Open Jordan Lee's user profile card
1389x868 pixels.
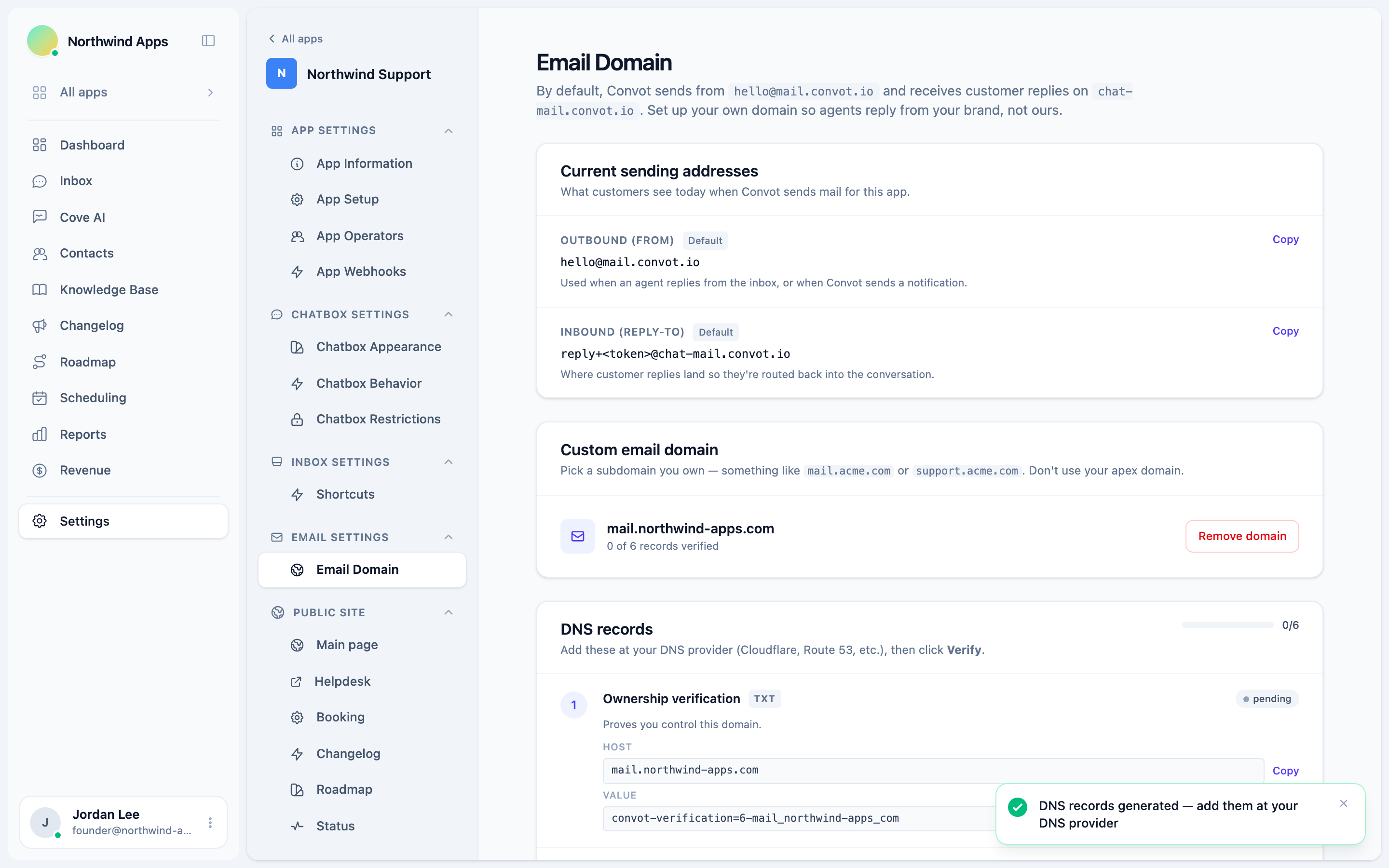[123, 822]
